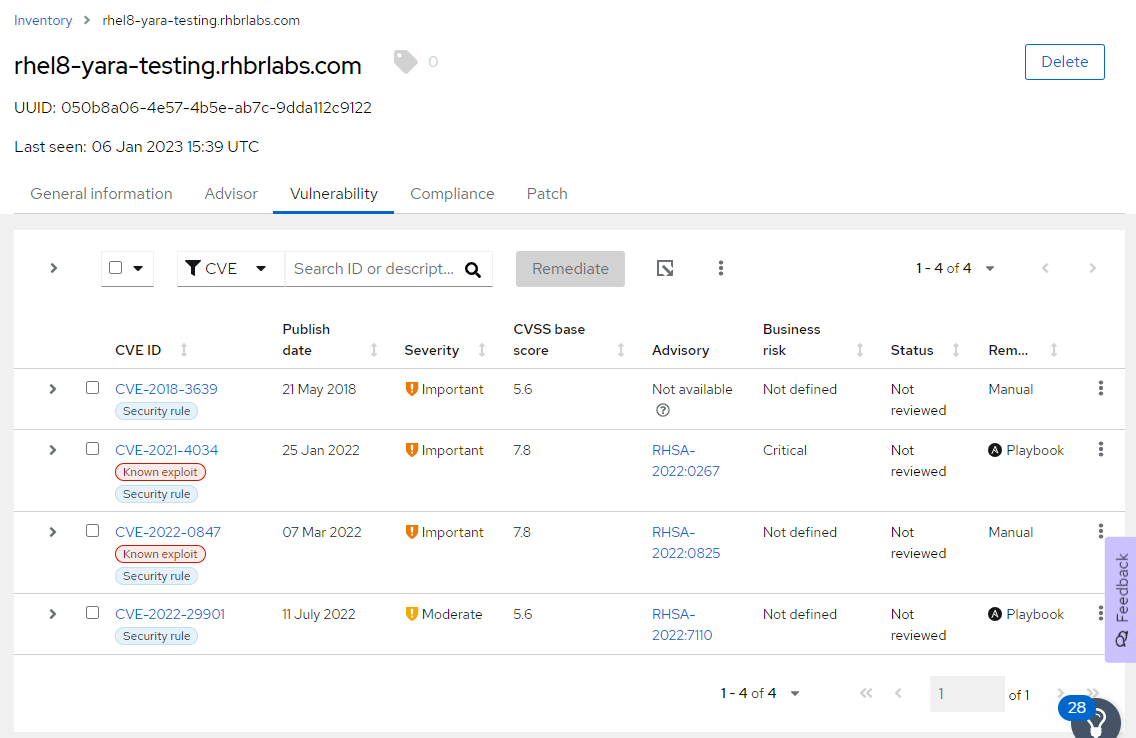Viewport: 1136px width, 738px height.
Task: Open the Advisor tab
Action: click(x=231, y=194)
